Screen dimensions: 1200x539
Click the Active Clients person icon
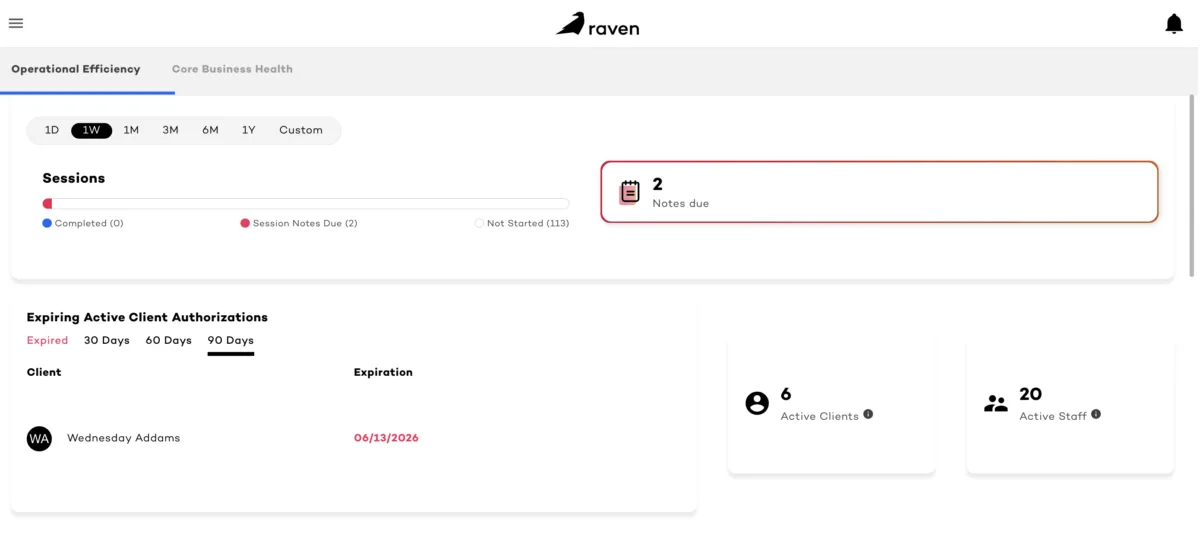coord(757,403)
